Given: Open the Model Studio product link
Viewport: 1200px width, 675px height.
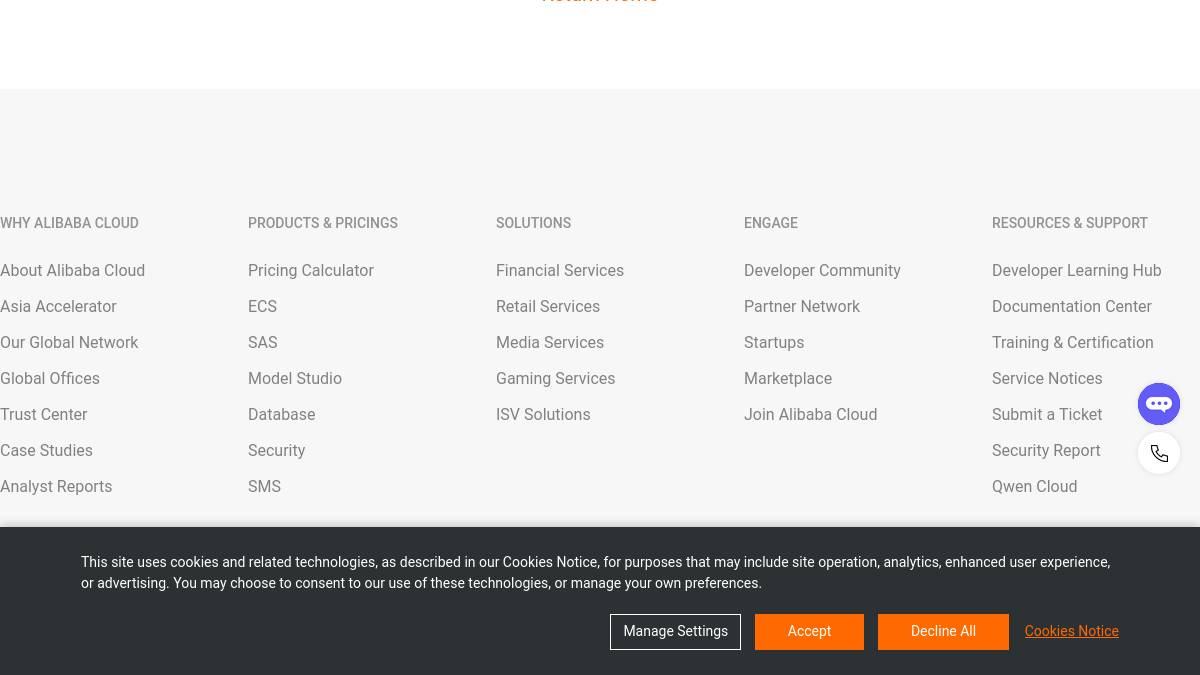Looking at the screenshot, I should (x=295, y=378).
